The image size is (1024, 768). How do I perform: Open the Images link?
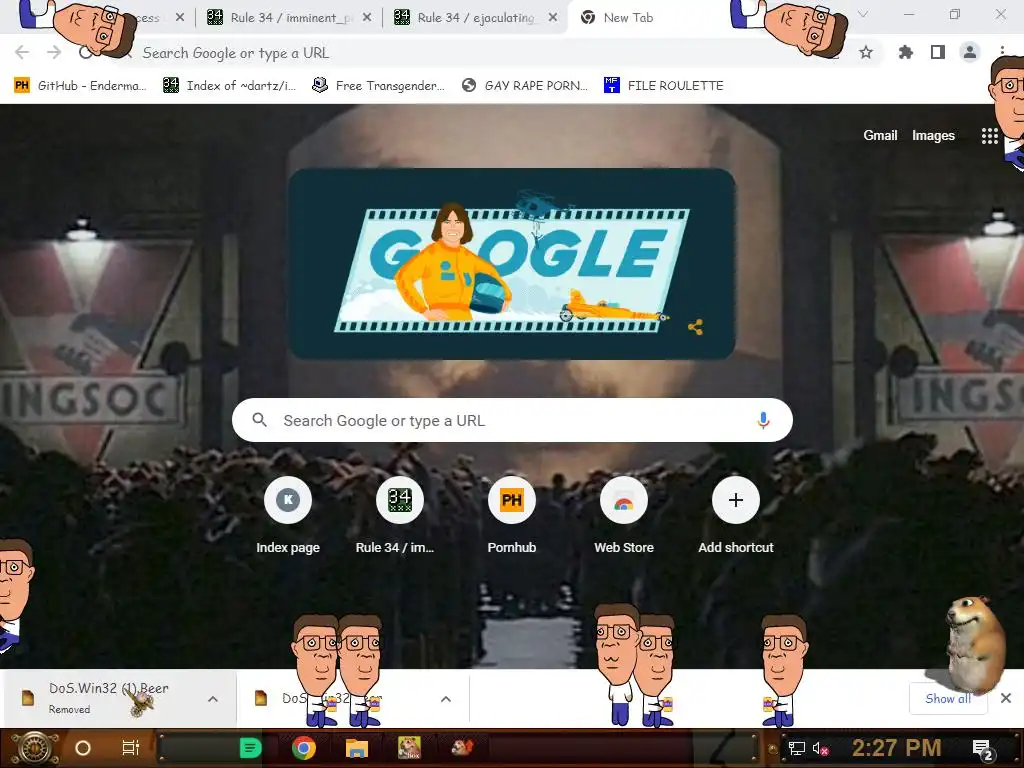click(933, 135)
